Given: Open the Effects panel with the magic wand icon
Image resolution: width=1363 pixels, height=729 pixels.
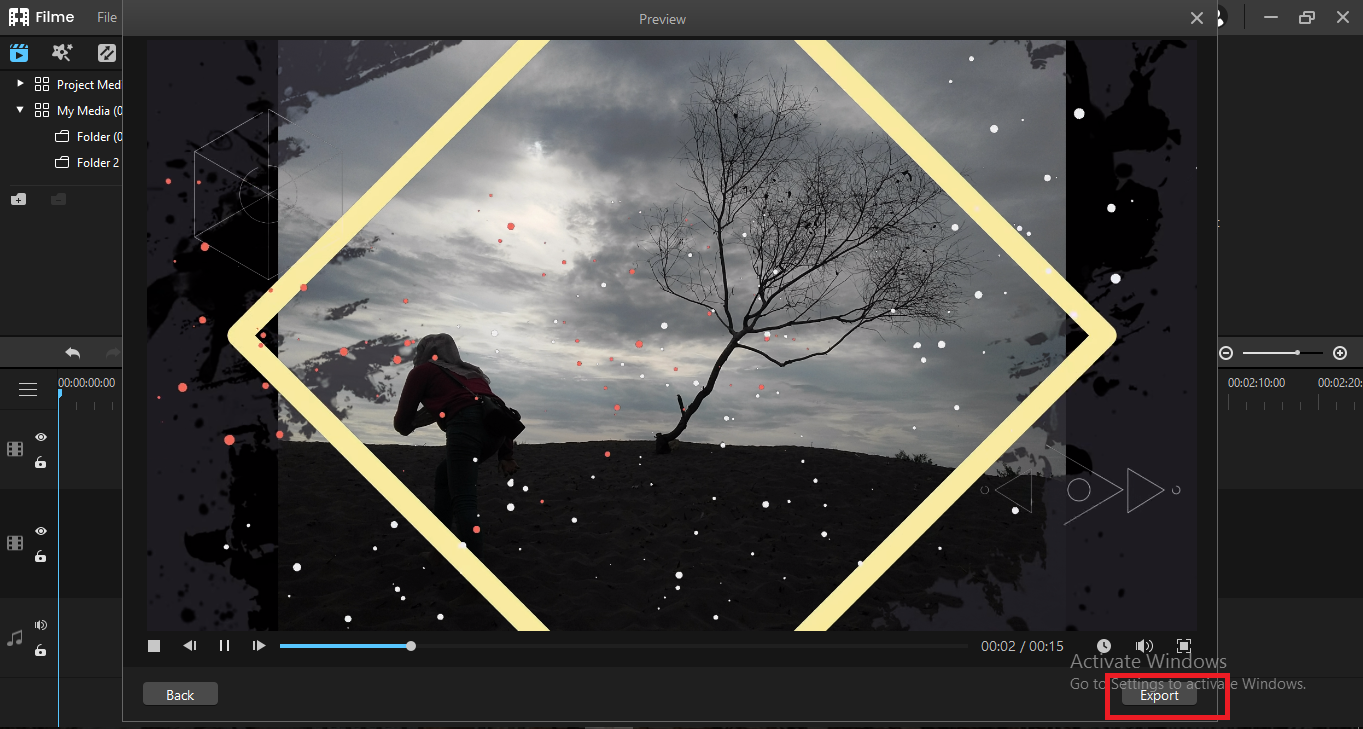Looking at the screenshot, I should pos(62,52).
